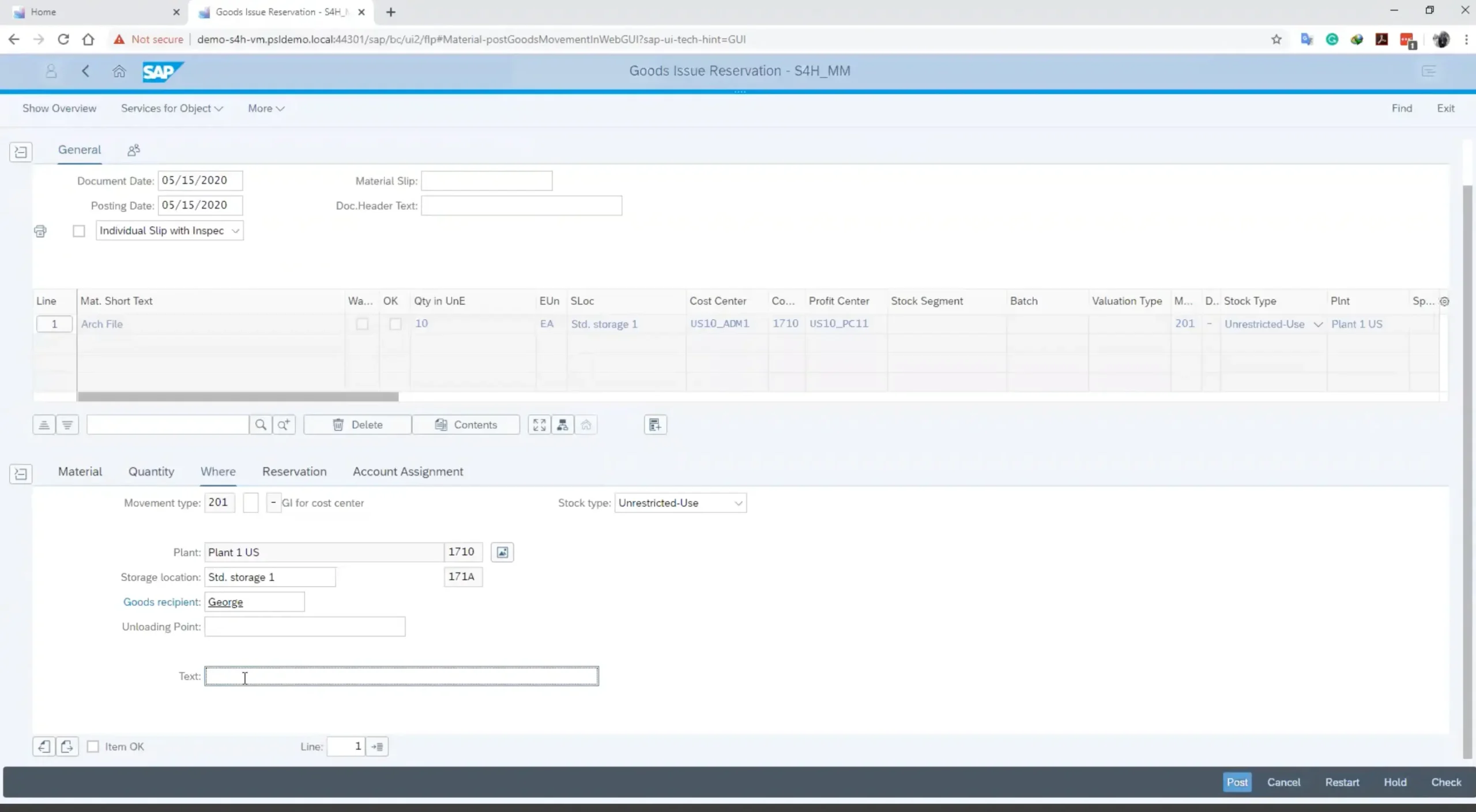Click sort ascending icon below item table
Image resolution: width=1476 pixels, height=812 pixels.
[x=44, y=425]
